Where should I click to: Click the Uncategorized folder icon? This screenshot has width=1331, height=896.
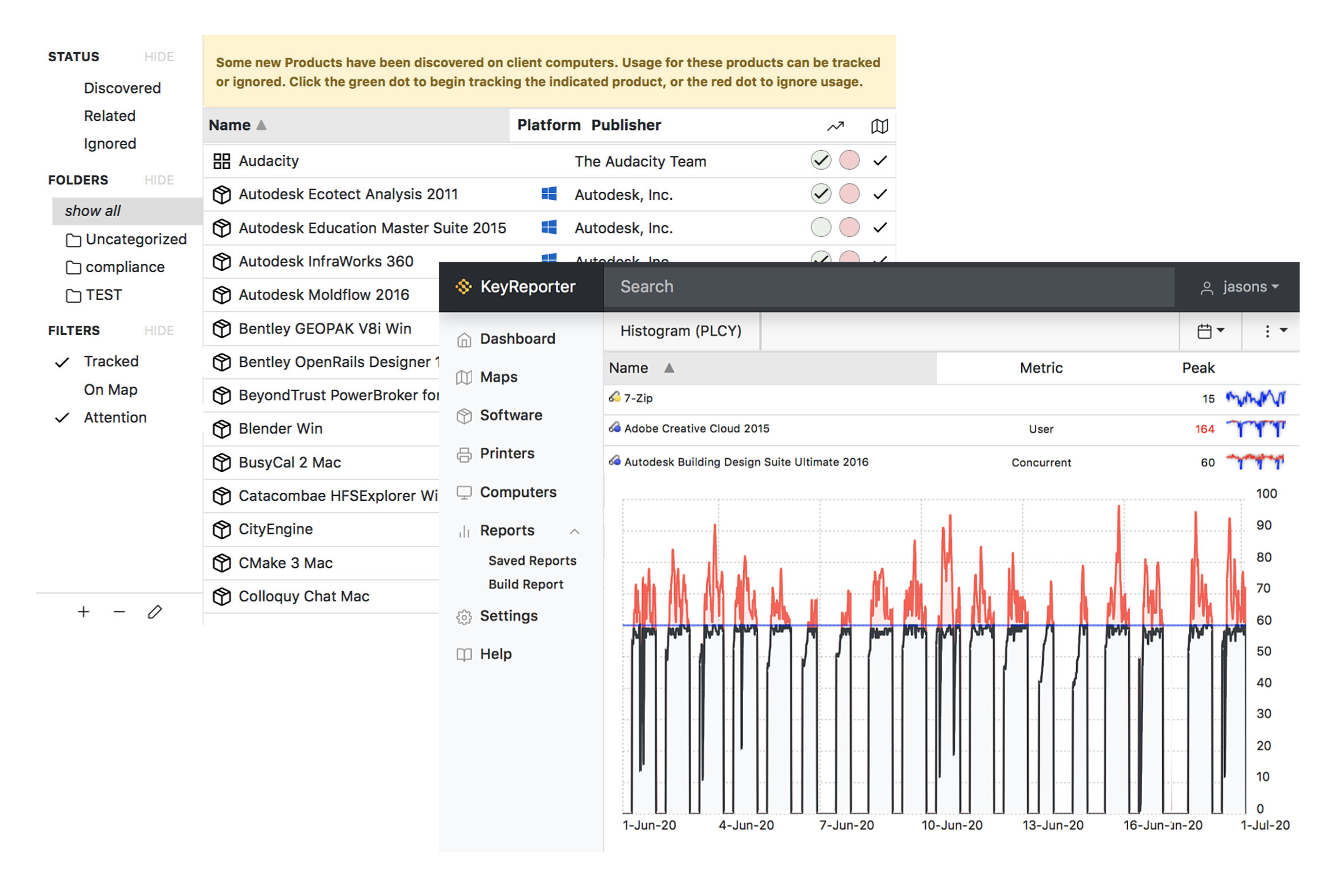[x=73, y=240]
